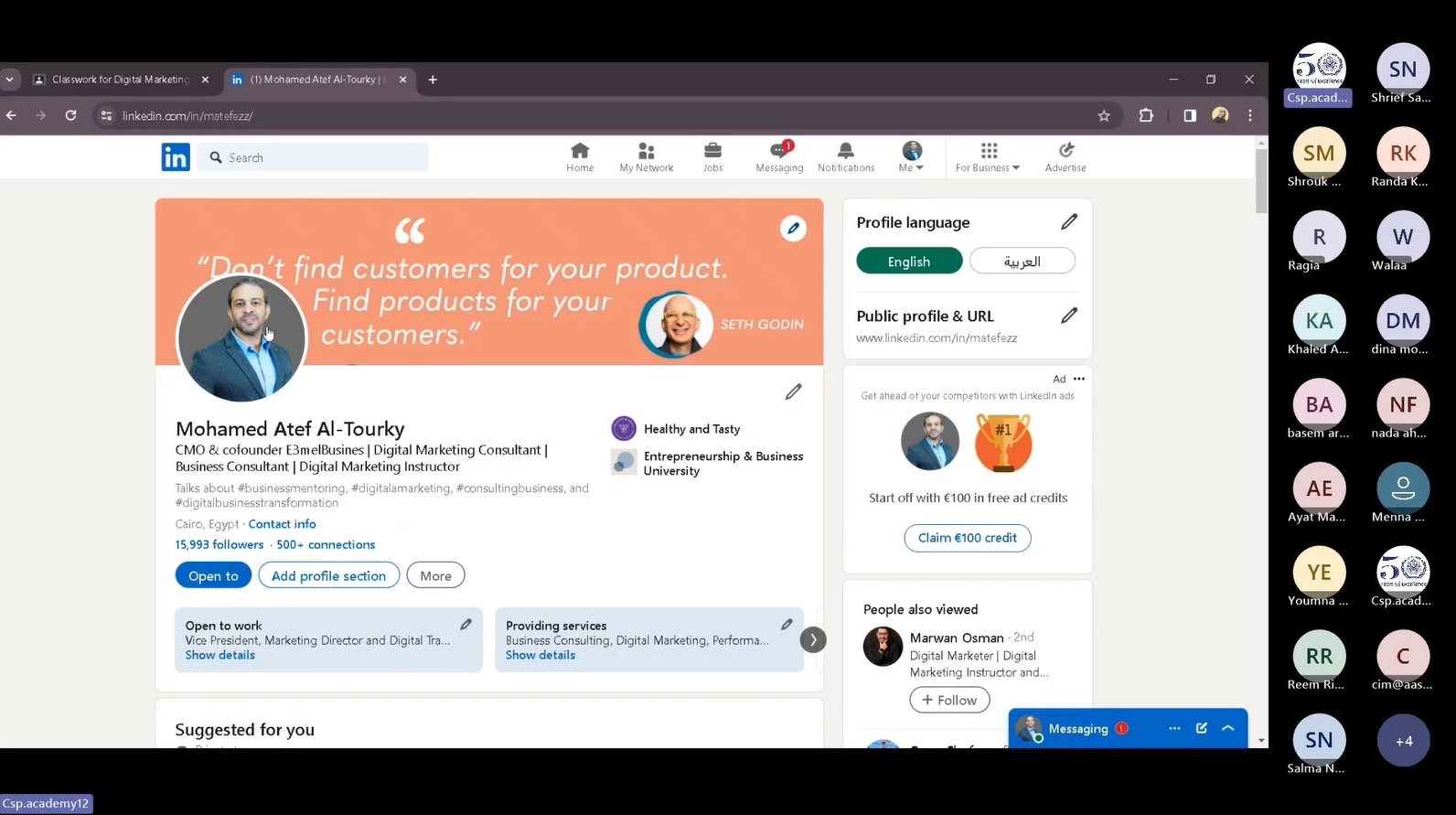Viewport: 1456px width, 815px height.
Task: Open Contact info link
Action: [x=282, y=524]
